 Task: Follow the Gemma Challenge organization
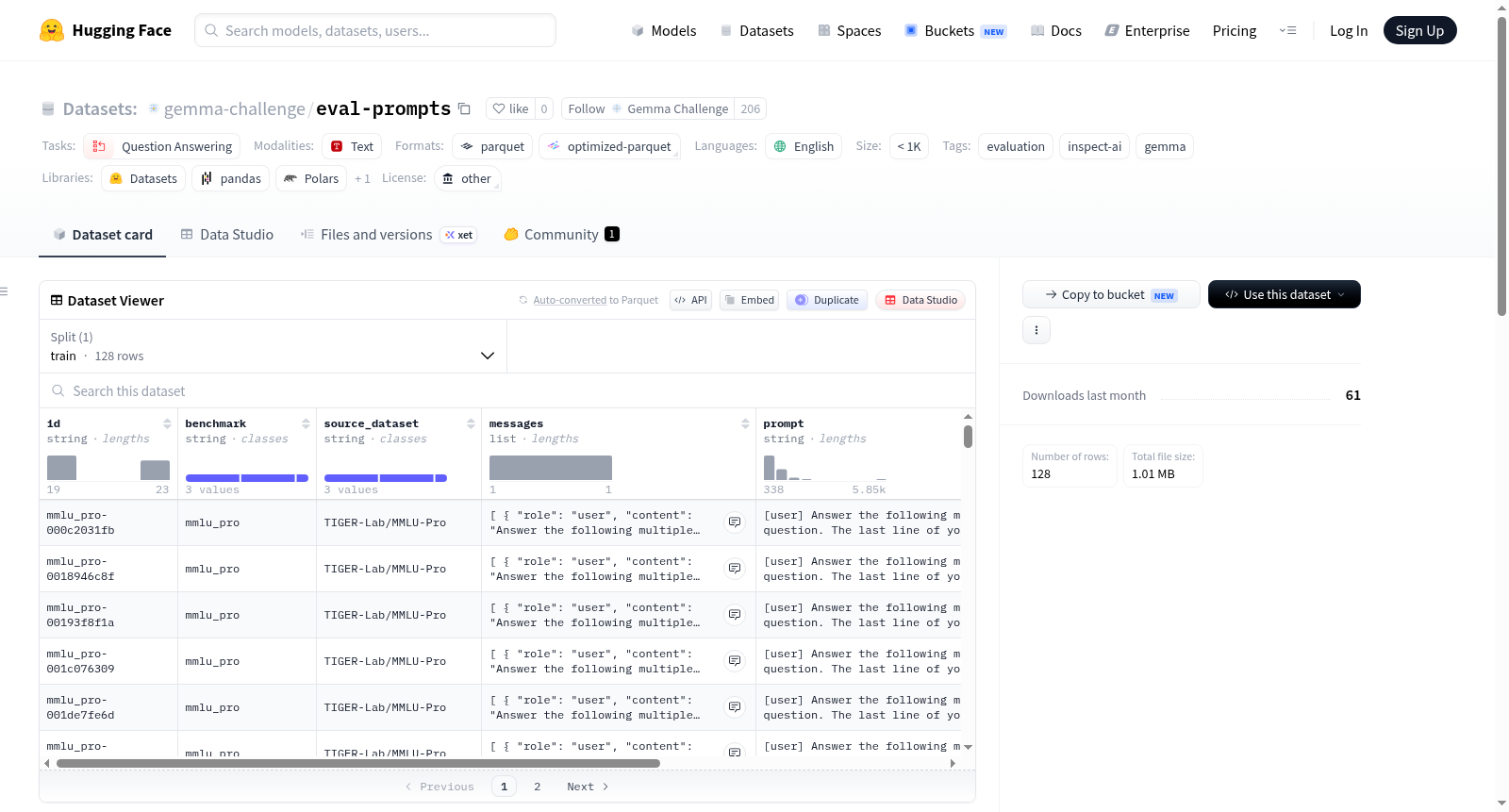[648, 108]
